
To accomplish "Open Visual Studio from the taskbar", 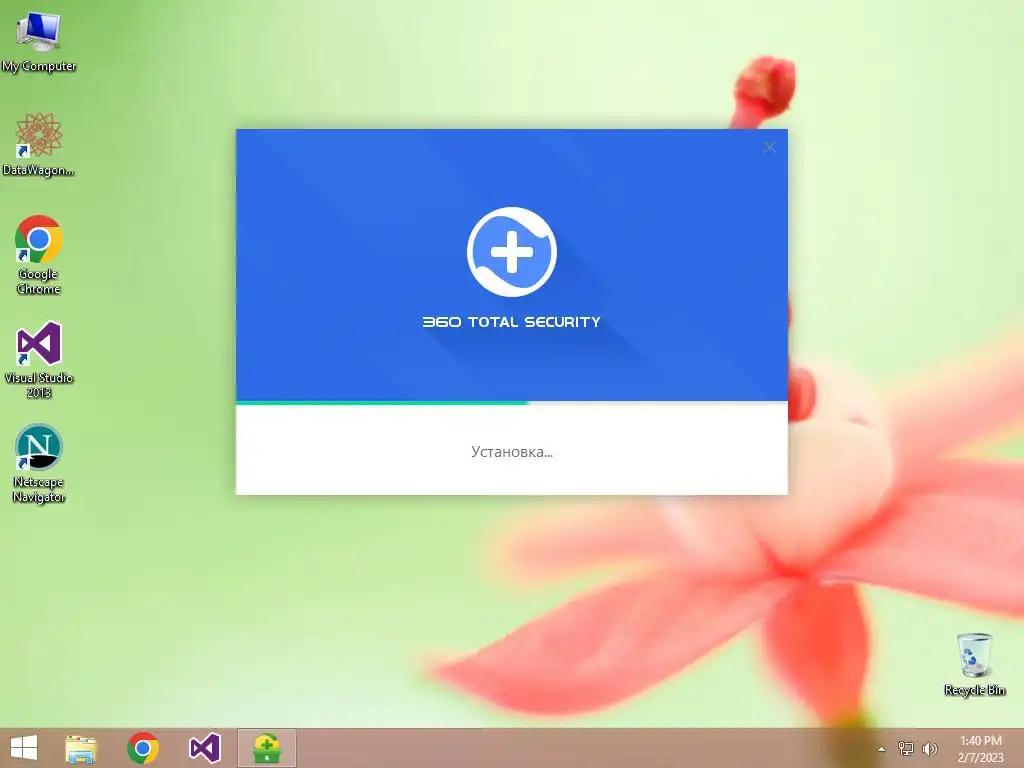I will coord(205,748).
